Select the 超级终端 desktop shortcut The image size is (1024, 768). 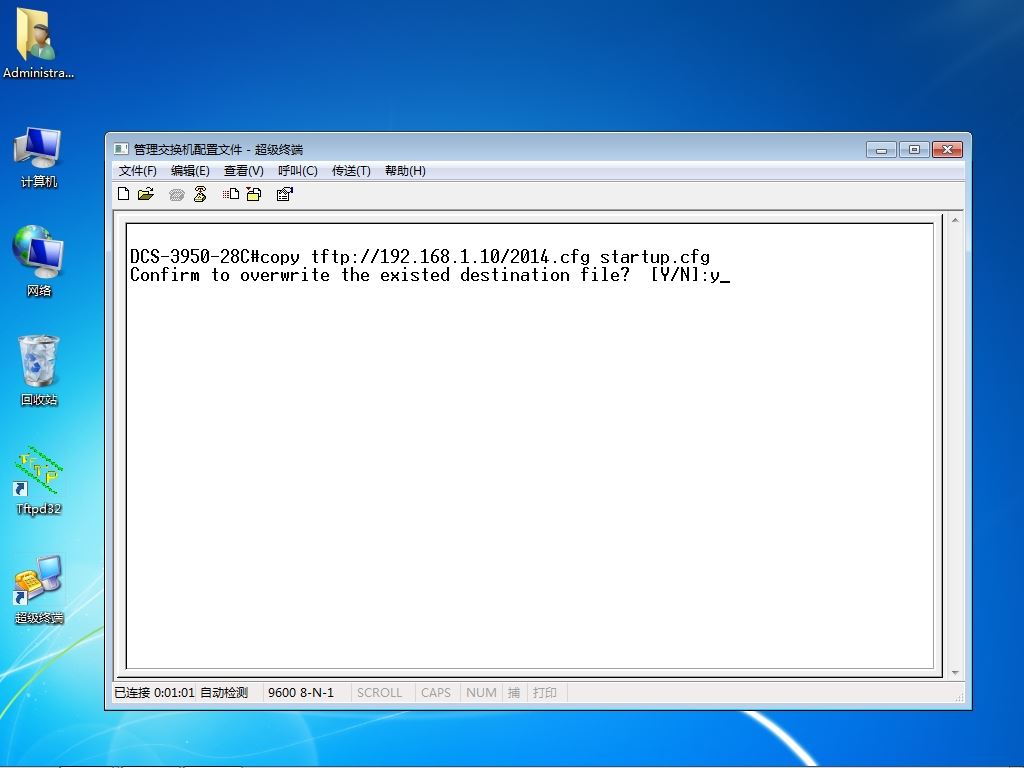(x=39, y=590)
